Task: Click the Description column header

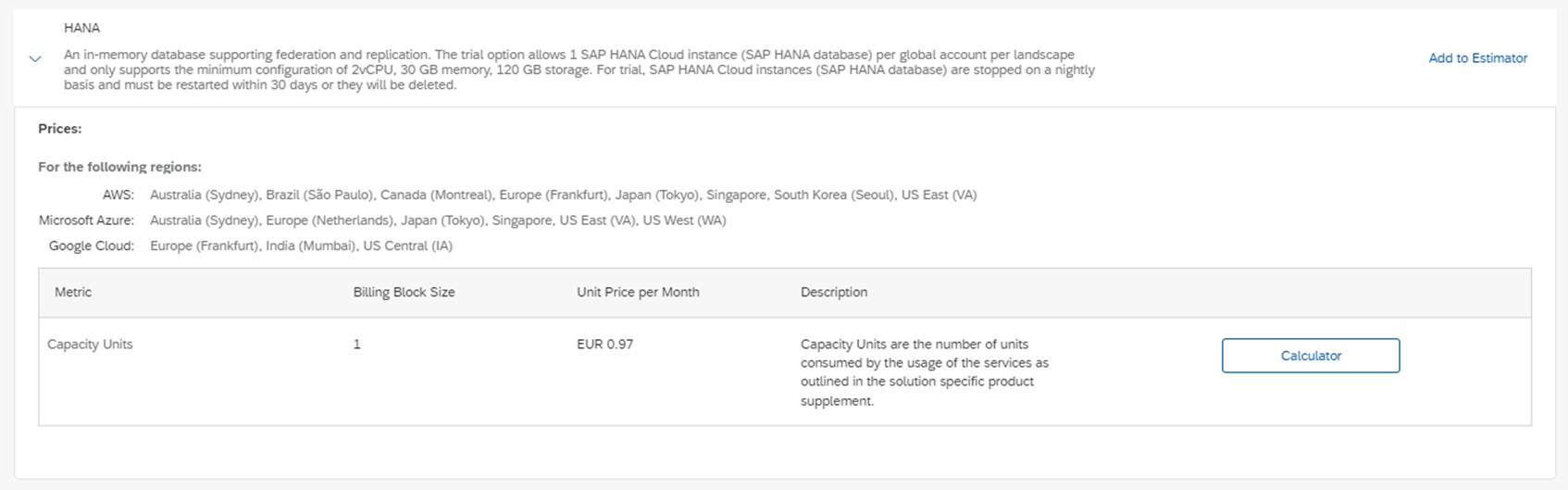Action: tap(833, 292)
